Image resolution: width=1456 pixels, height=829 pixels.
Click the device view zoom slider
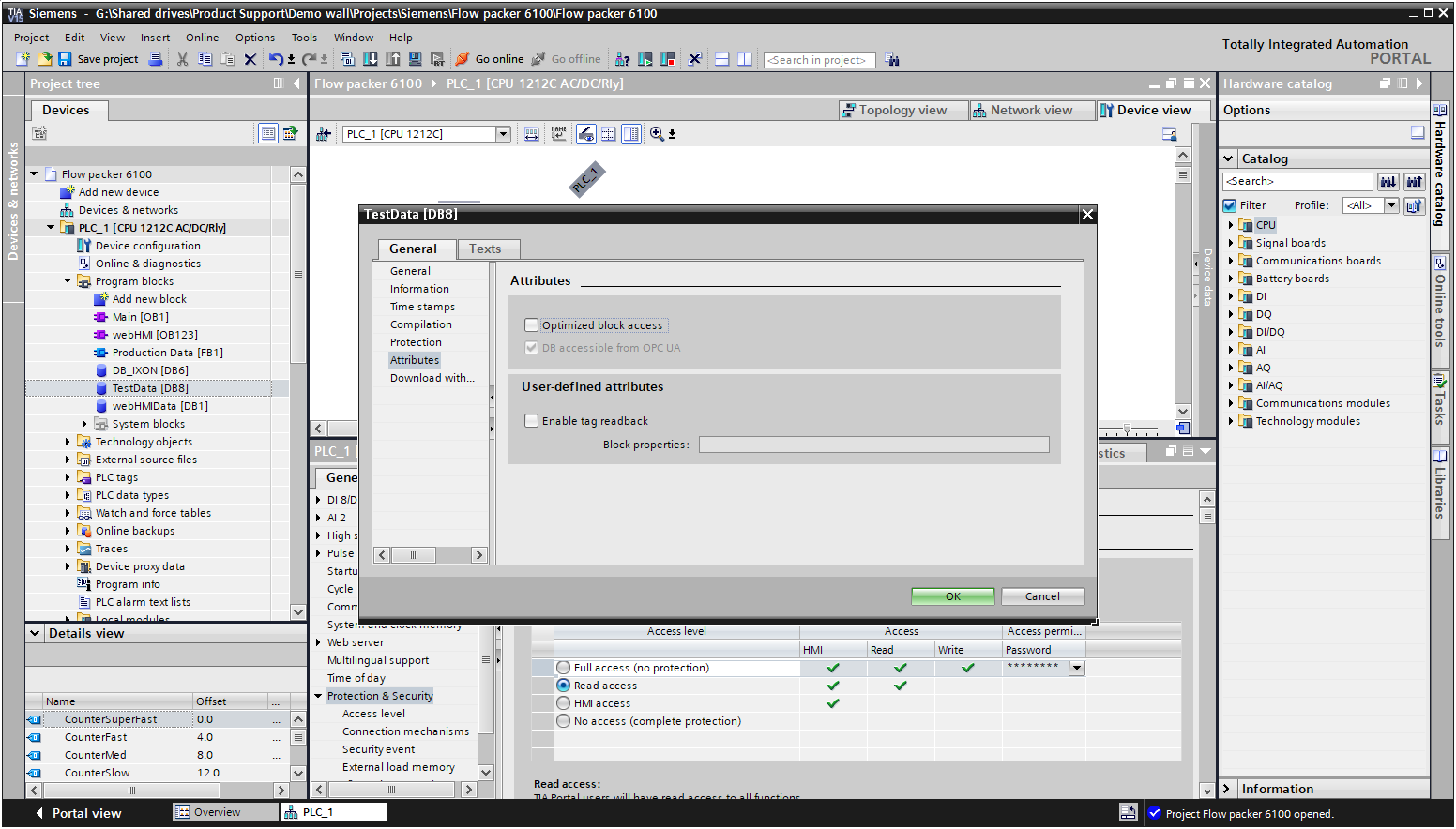pos(1127,429)
